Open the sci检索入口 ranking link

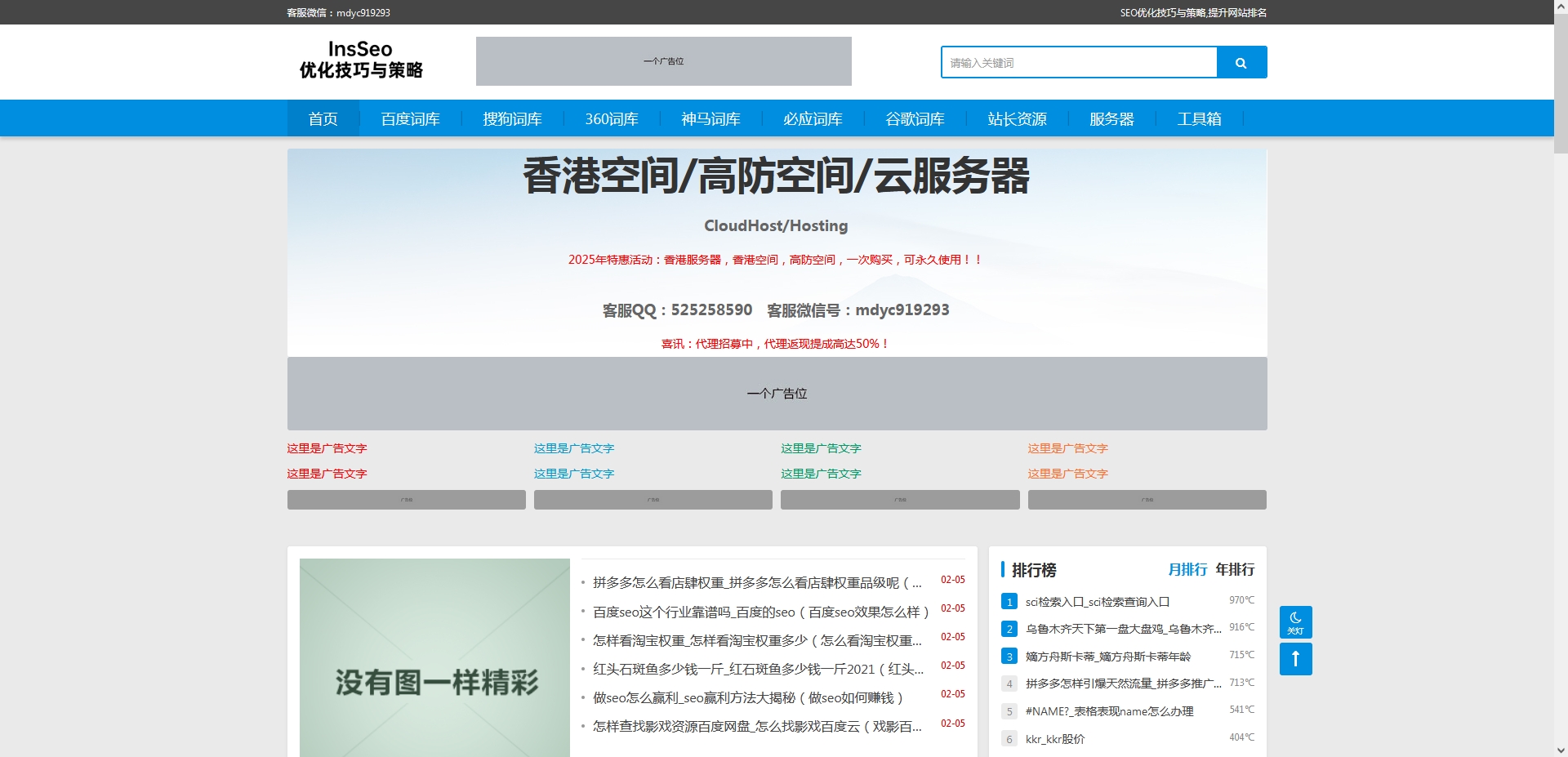1097,601
